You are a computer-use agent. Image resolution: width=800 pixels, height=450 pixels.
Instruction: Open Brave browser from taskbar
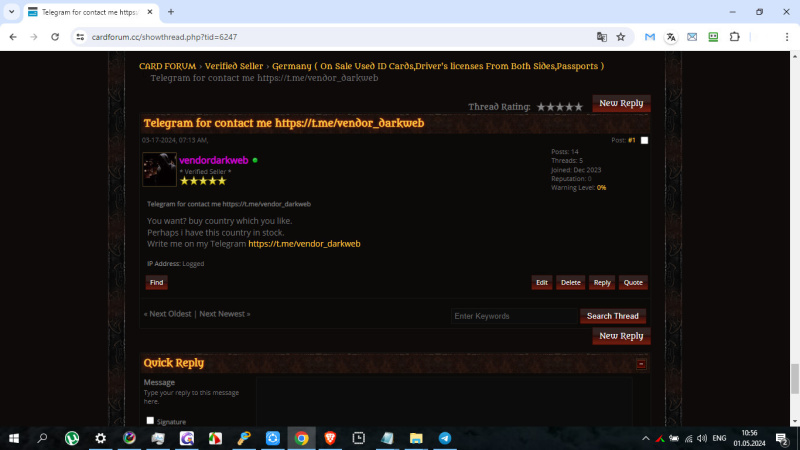(330, 438)
